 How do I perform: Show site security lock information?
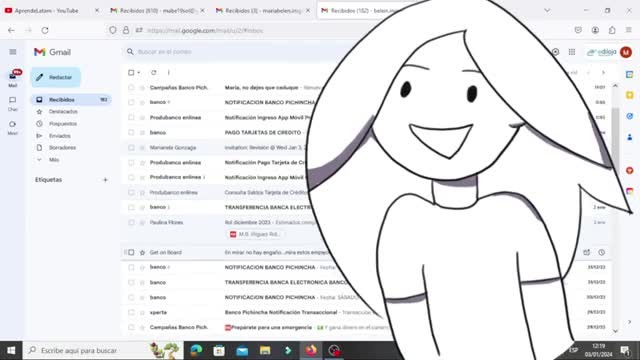point(126,30)
